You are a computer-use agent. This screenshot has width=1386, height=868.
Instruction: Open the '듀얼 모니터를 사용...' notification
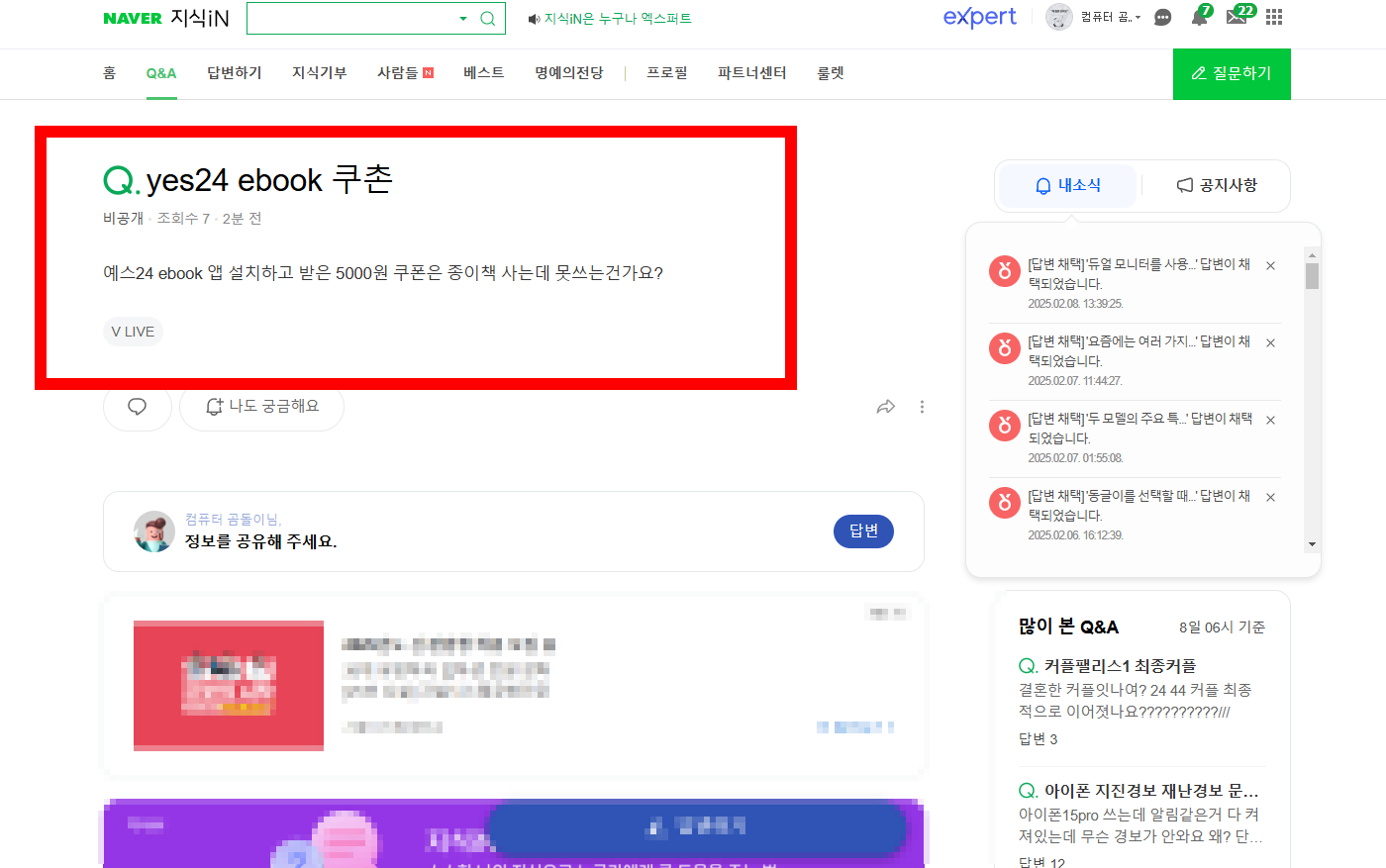coord(1138,274)
